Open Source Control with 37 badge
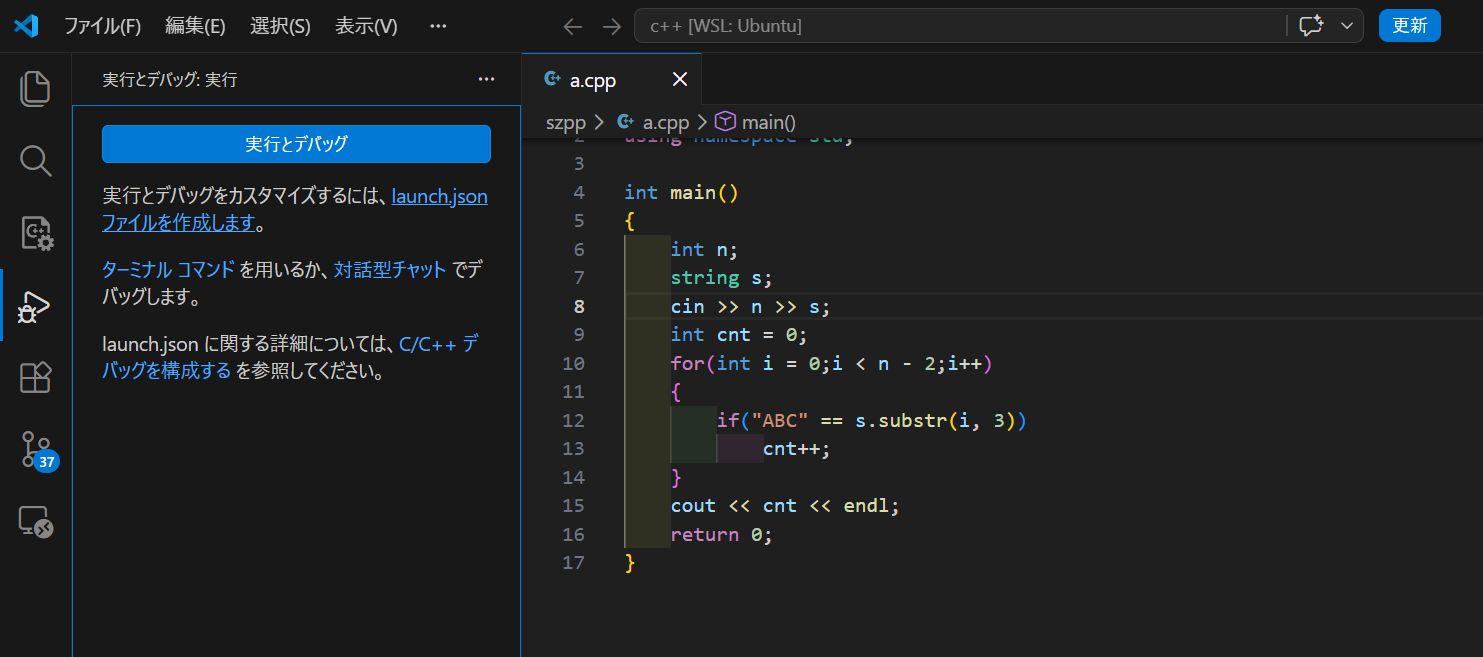Image resolution: width=1483 pixels, height=657 pixels. tap(38, 451)
